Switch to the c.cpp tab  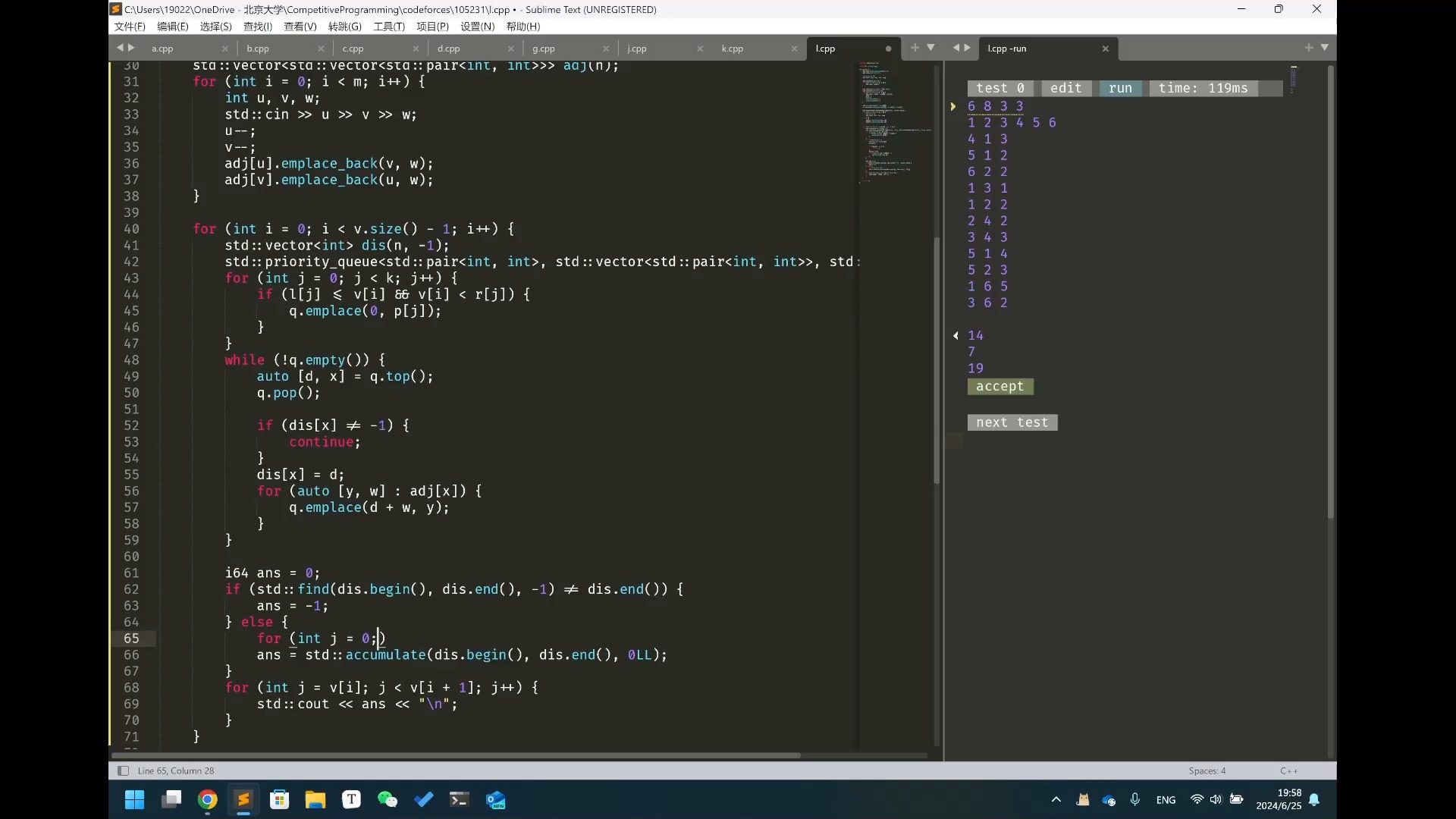click(353, 49)
